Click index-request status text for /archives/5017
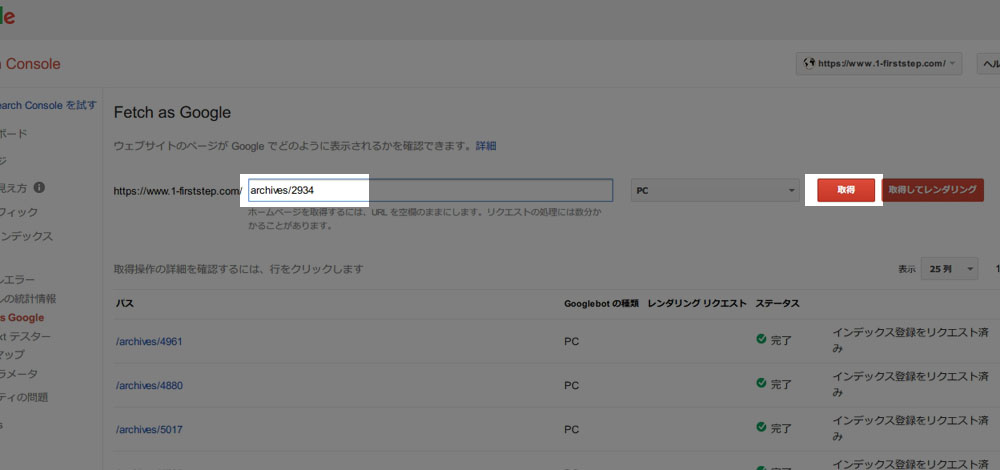This screenshot has width=1000, height=470. point(911,429)
